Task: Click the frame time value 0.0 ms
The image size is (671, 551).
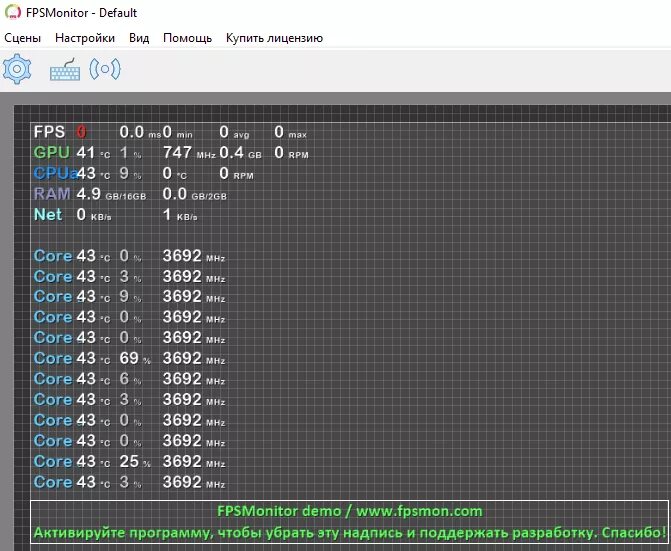Action: 140,132
